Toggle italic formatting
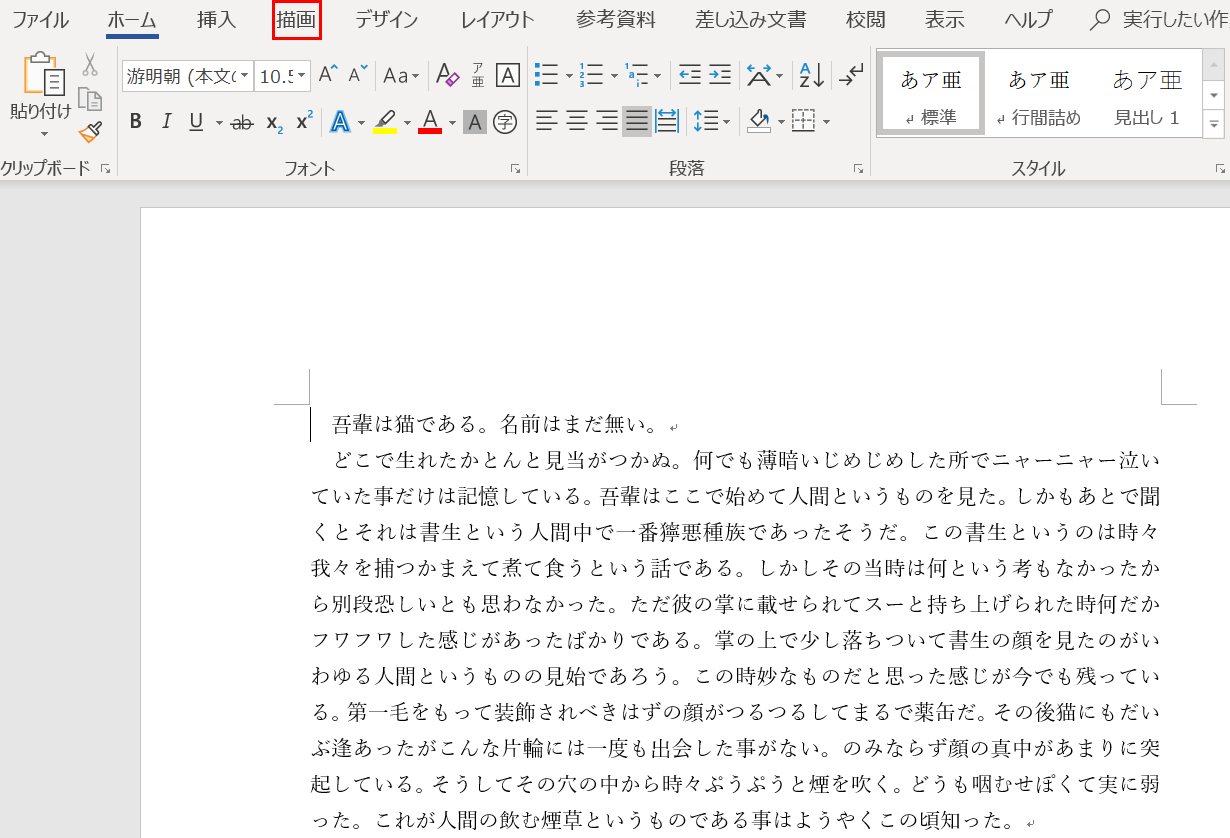The width and height of the screenshot is (1230, 838). click(166, 122)
